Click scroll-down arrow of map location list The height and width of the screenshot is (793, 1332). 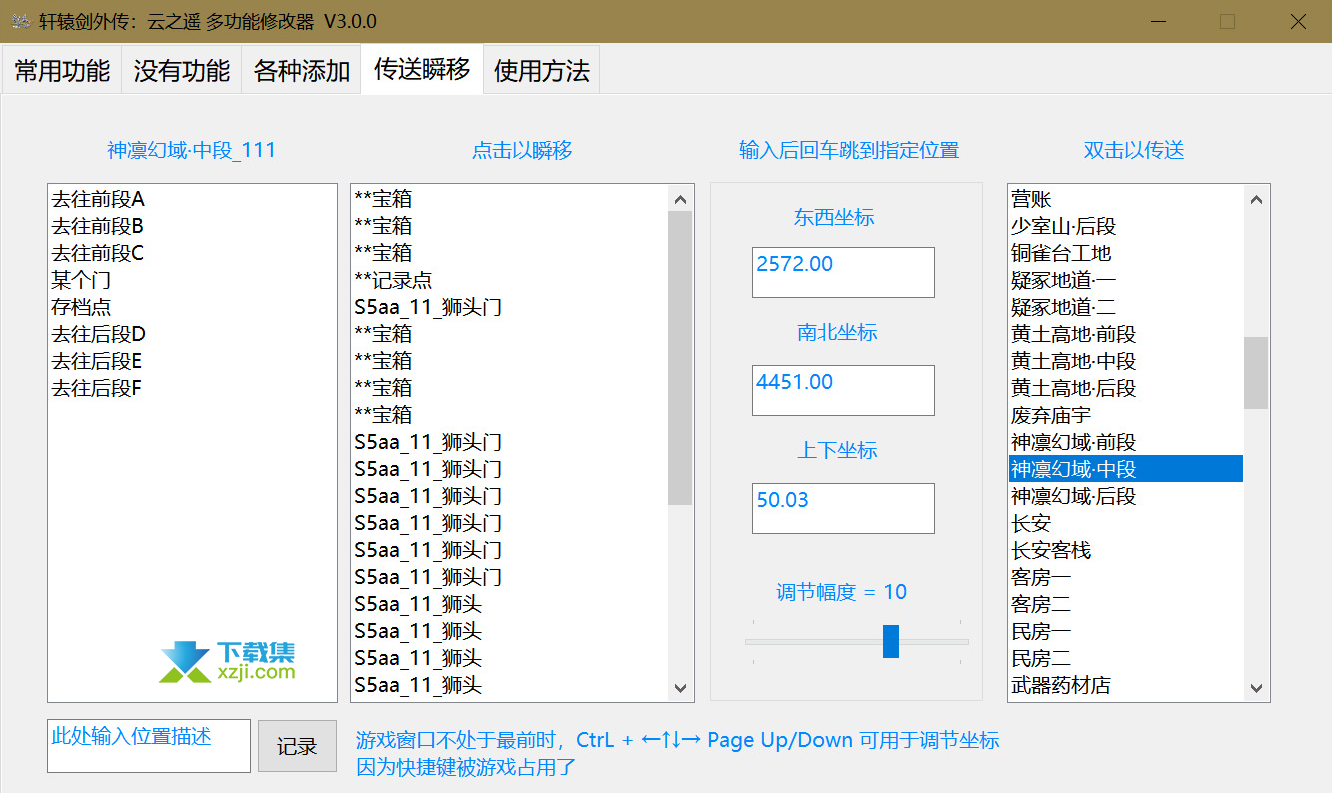pos(1257,688)
